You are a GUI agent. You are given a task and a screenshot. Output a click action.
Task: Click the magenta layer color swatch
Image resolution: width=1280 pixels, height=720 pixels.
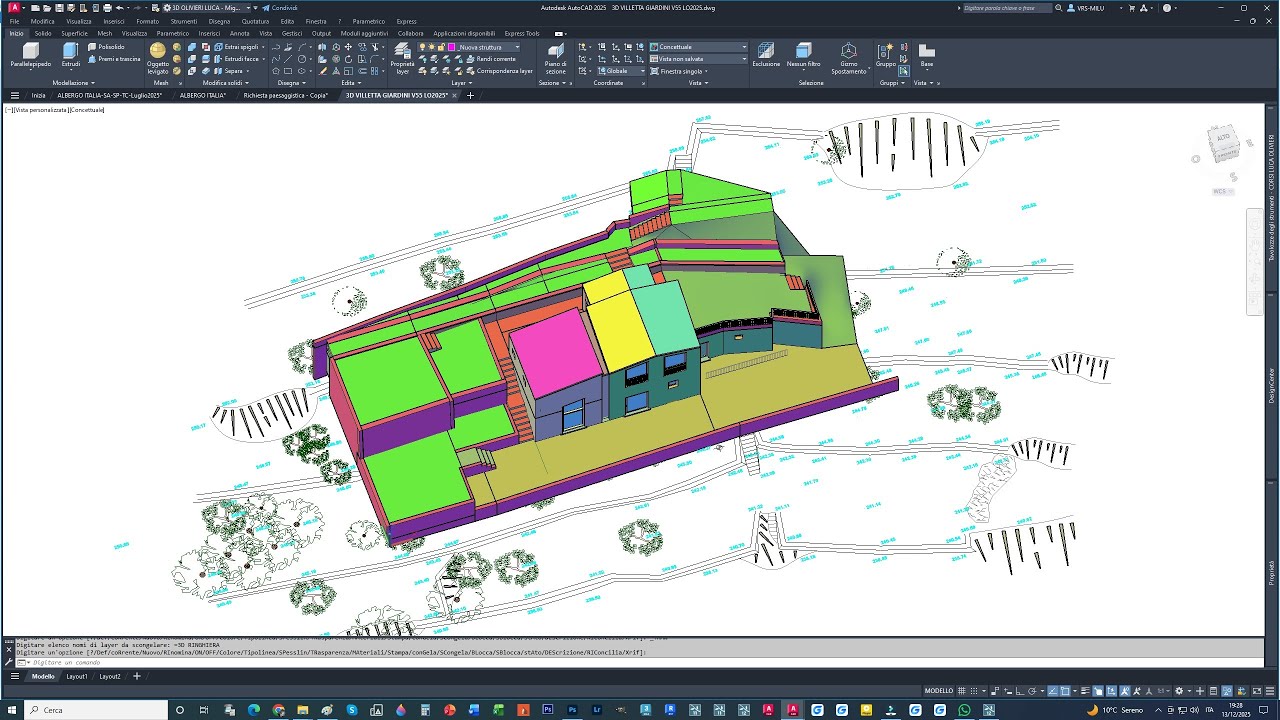pos(452,47)
